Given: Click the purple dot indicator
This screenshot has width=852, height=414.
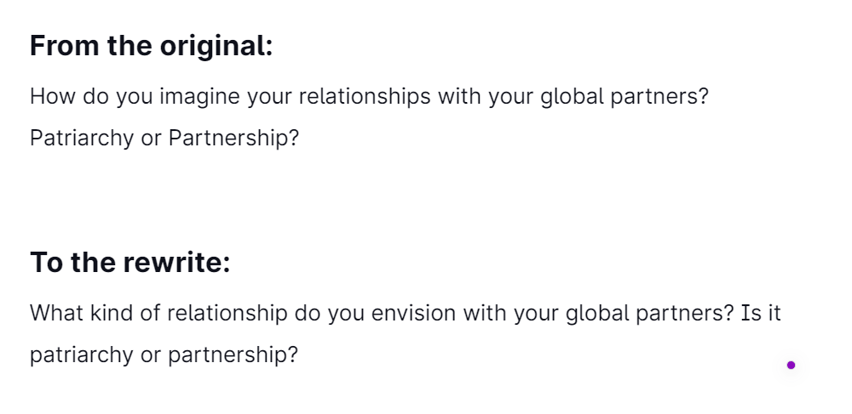Looking at the screenshot, I should pyautogui.click(x=791, y=365).
